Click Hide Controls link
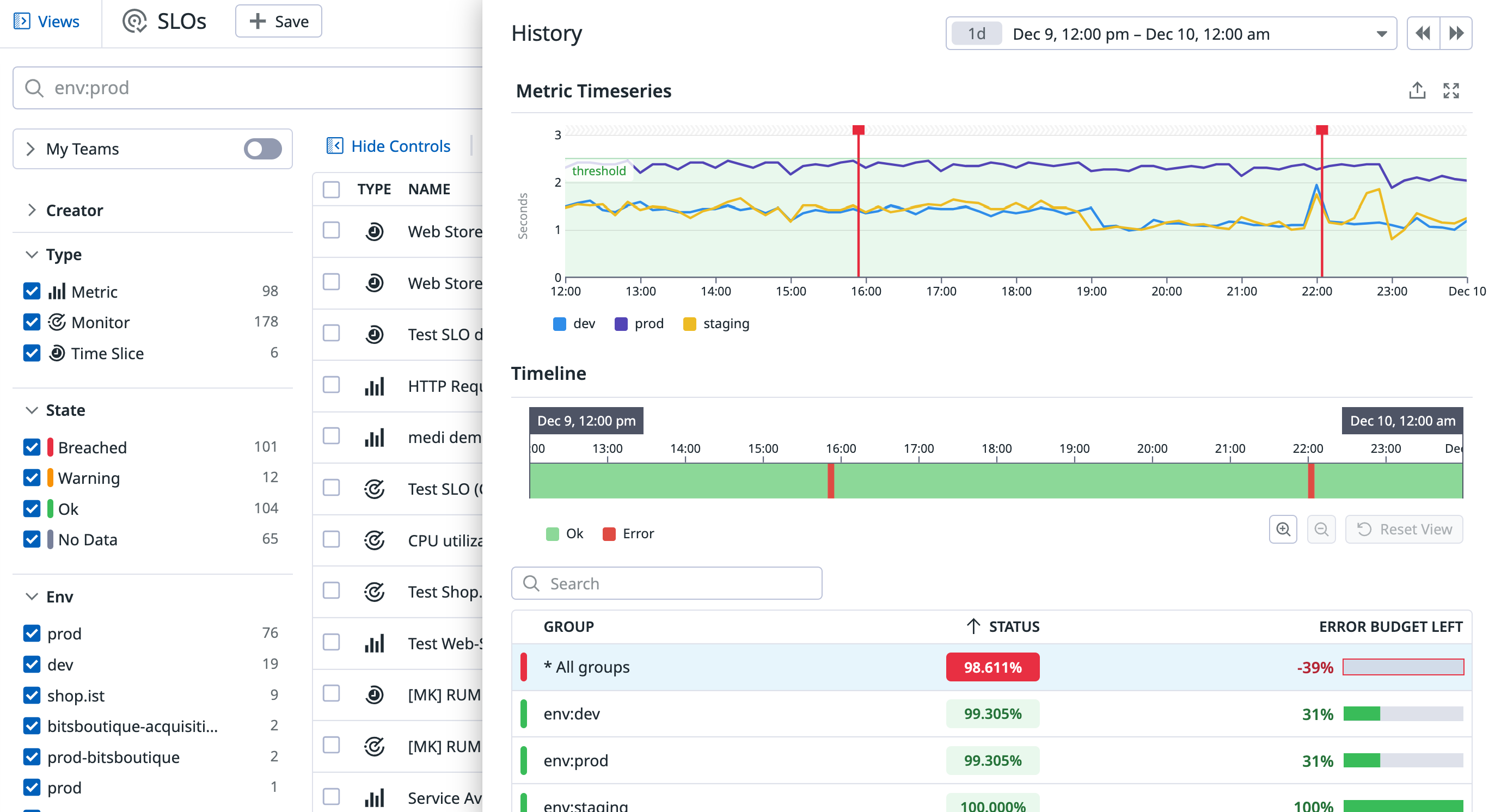The image size is (1495, 812). tap(401, 146)
